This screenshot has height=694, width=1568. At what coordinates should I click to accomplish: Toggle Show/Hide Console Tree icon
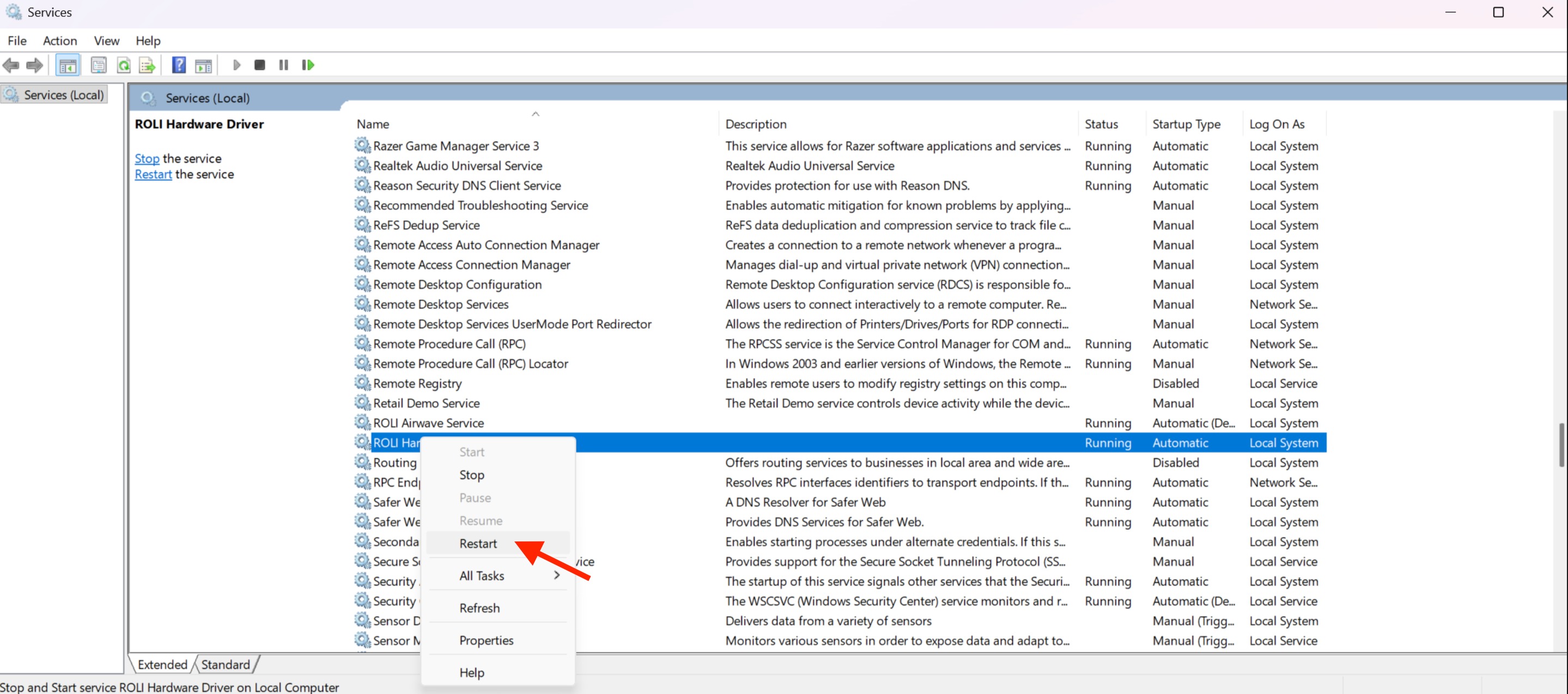click(68, 65)
